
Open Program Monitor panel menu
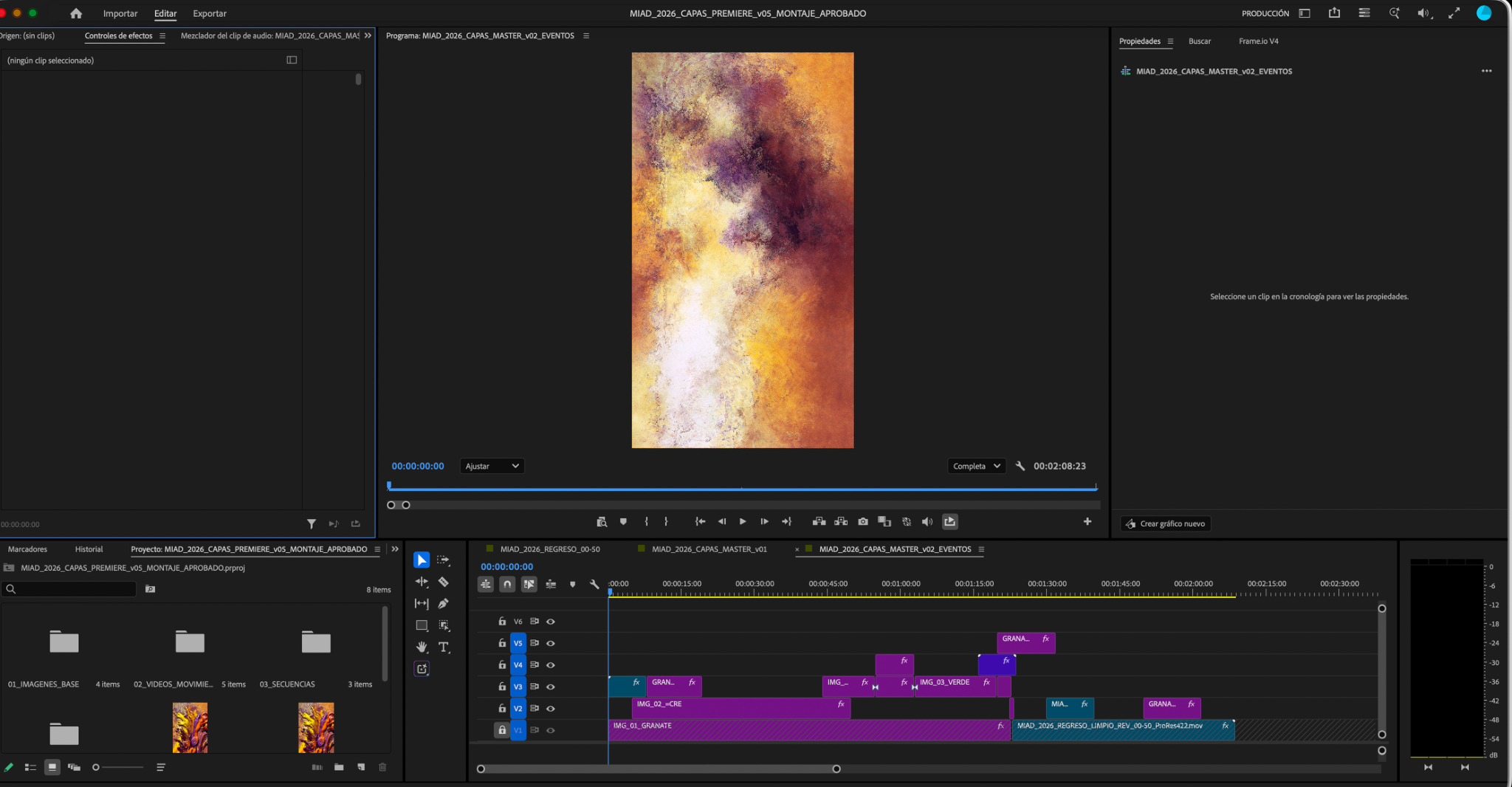586,35
